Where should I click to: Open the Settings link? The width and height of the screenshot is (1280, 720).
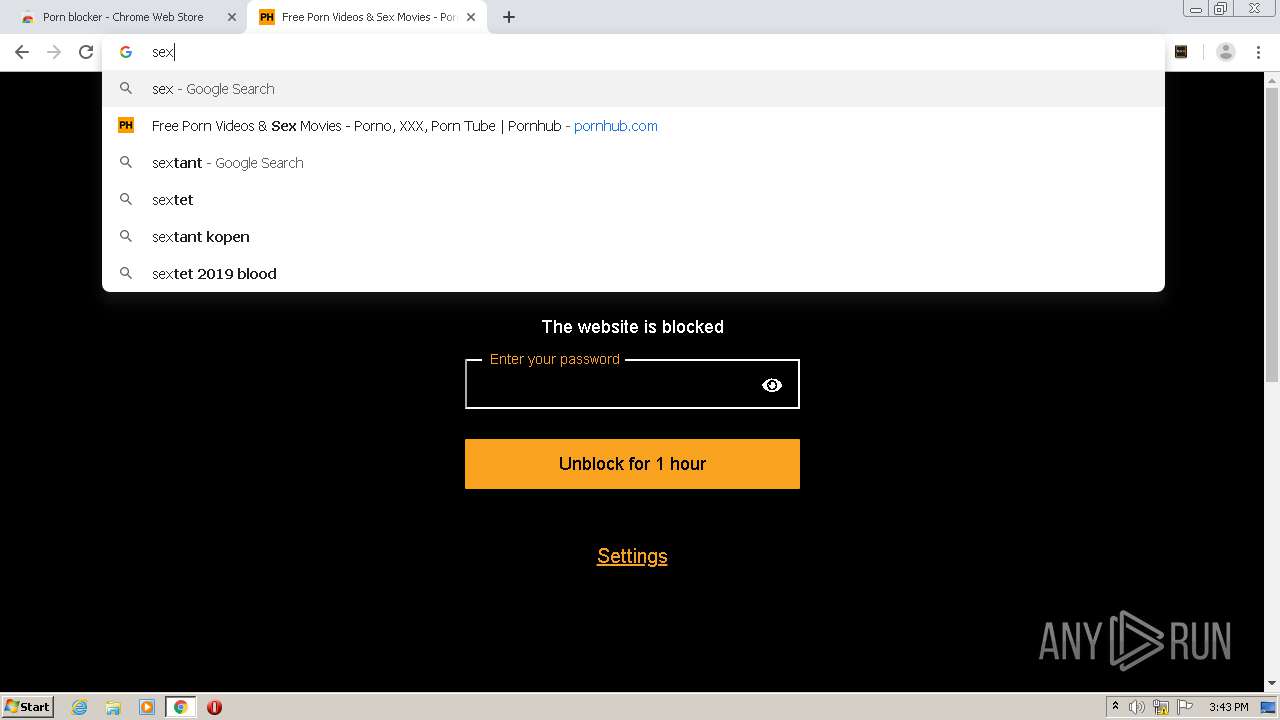[632, 556]
